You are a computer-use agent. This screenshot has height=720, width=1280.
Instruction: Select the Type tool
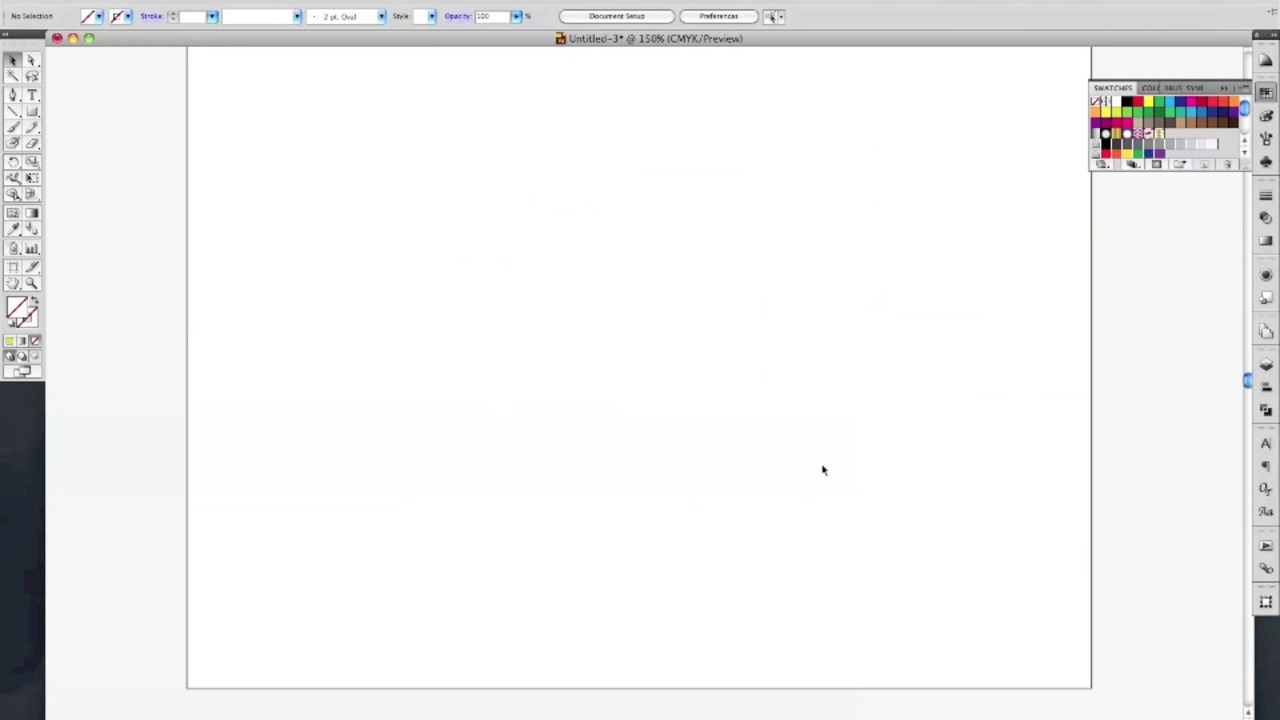point(31,94)
